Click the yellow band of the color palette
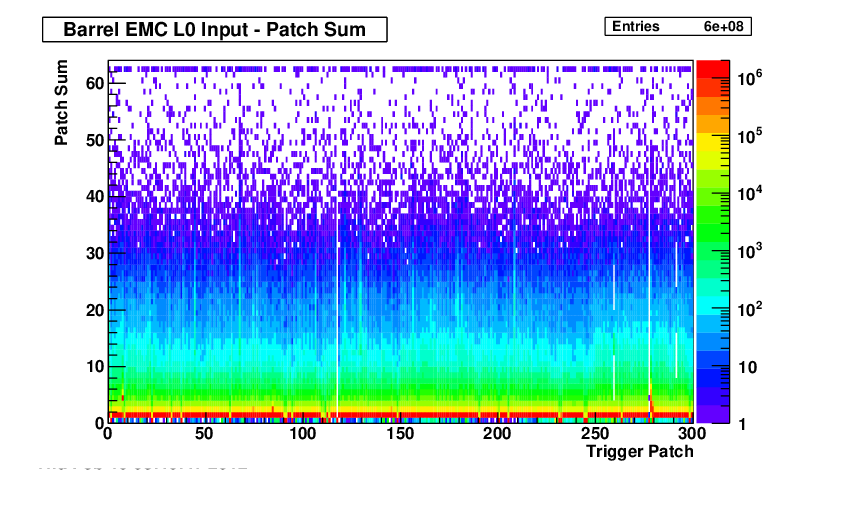The width and height of the screenshot is (850, 517). (713, 142)
